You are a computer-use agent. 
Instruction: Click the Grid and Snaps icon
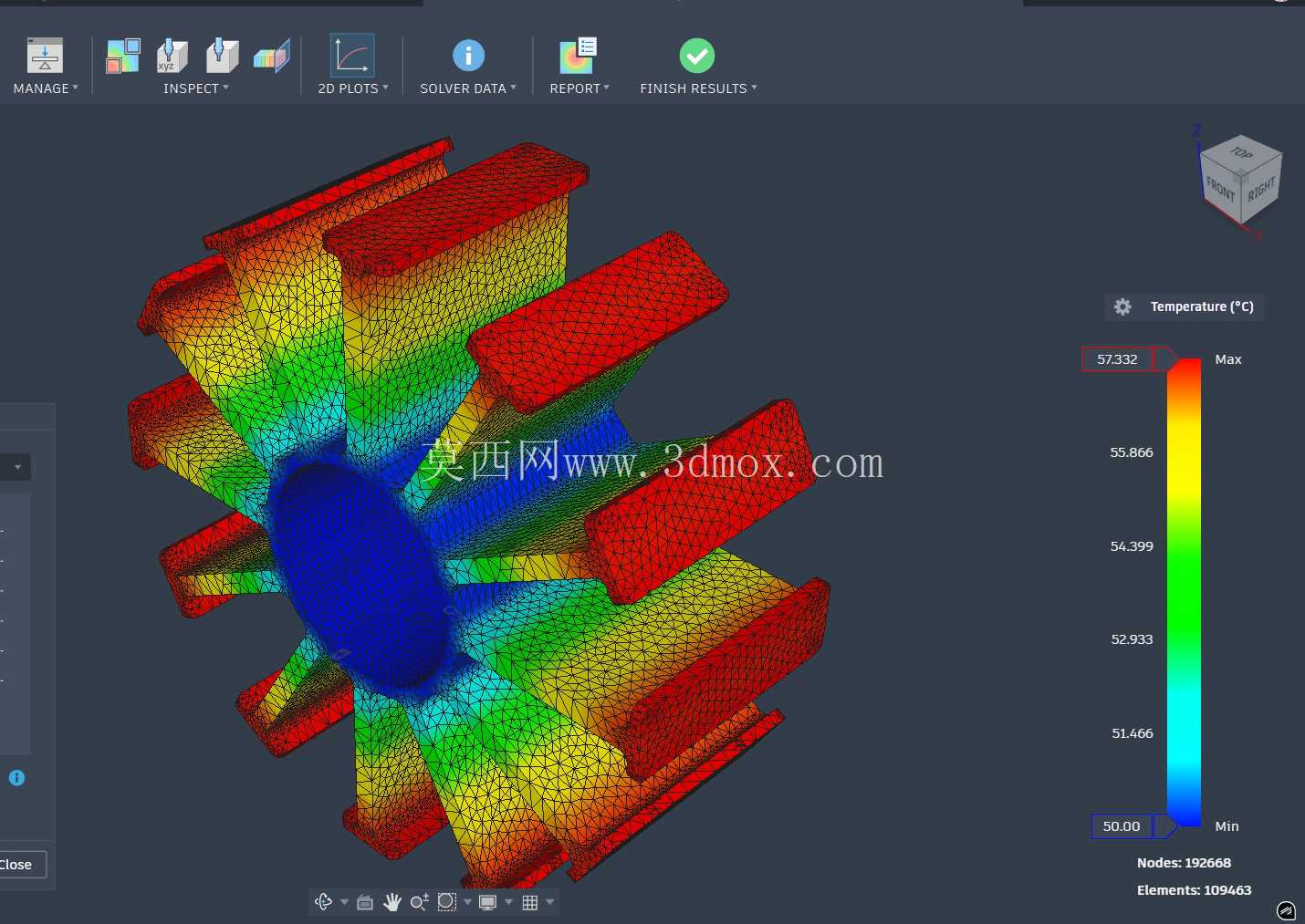(x=530, y=902)
